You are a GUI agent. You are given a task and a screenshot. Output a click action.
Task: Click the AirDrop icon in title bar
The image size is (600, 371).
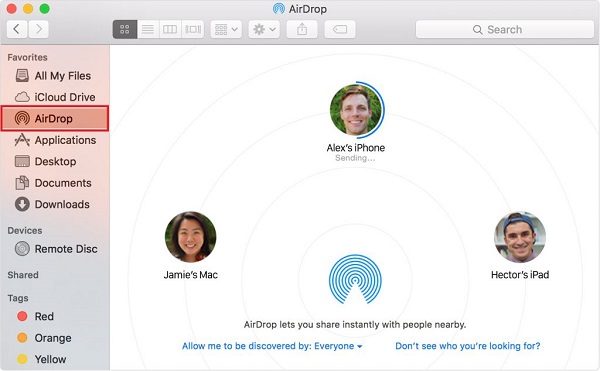(279, 8)
